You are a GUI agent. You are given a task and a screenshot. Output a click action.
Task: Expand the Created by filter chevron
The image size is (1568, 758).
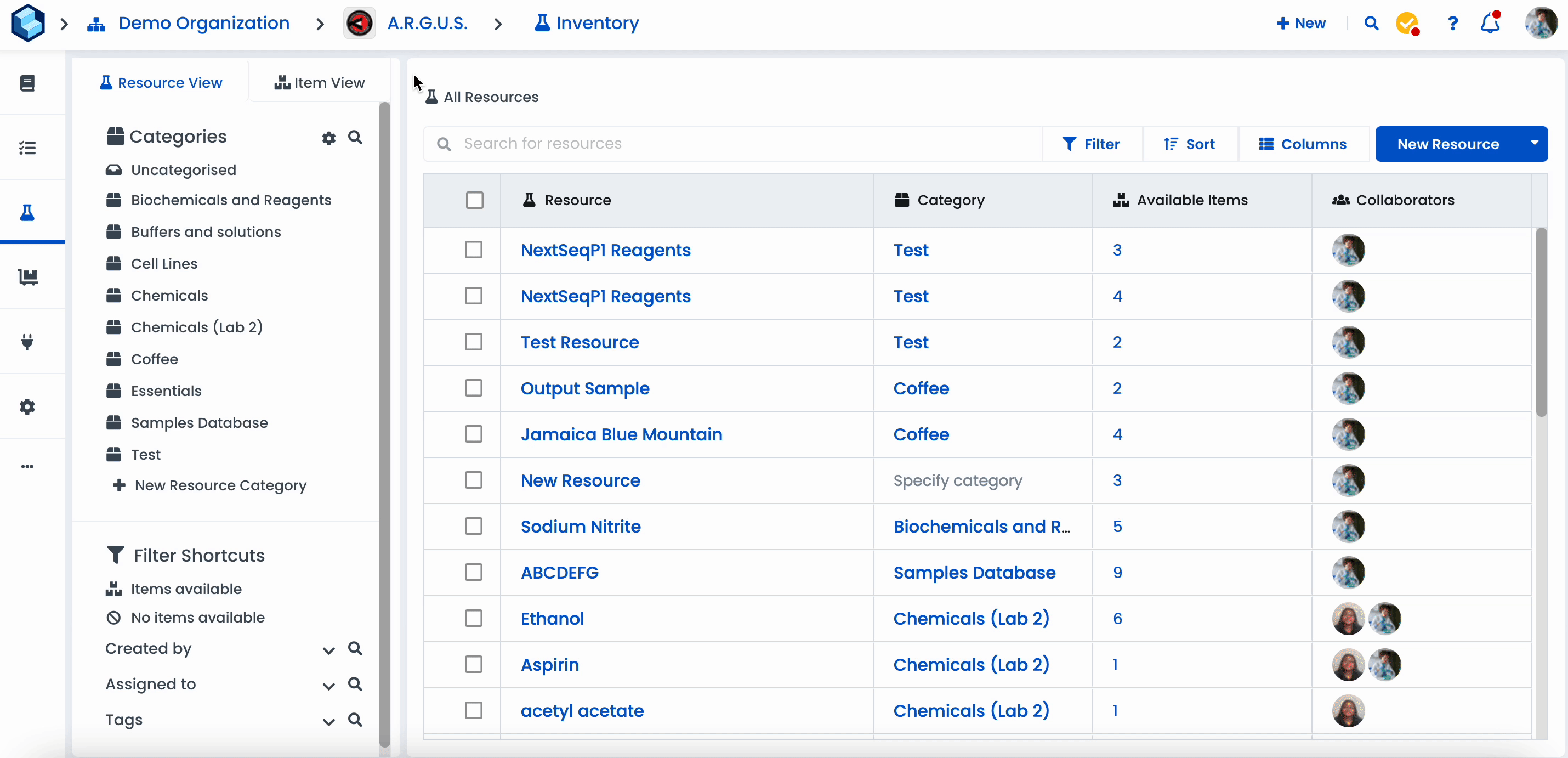click(x=329, y=650)
